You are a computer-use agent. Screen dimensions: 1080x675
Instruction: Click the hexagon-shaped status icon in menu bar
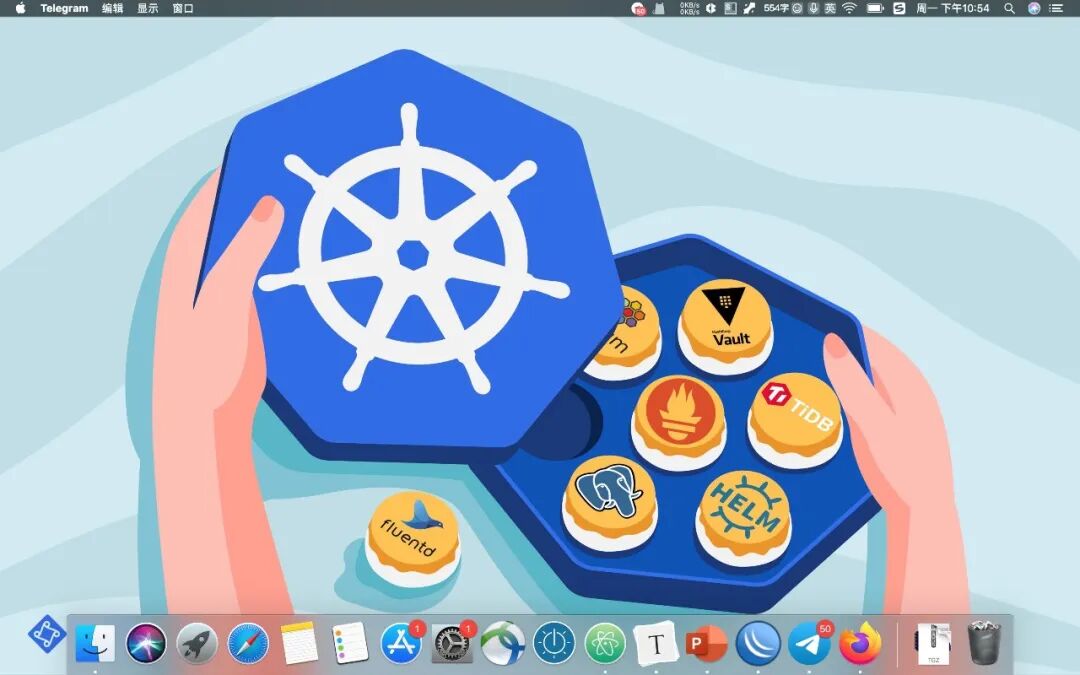click(x=711, y=8)
